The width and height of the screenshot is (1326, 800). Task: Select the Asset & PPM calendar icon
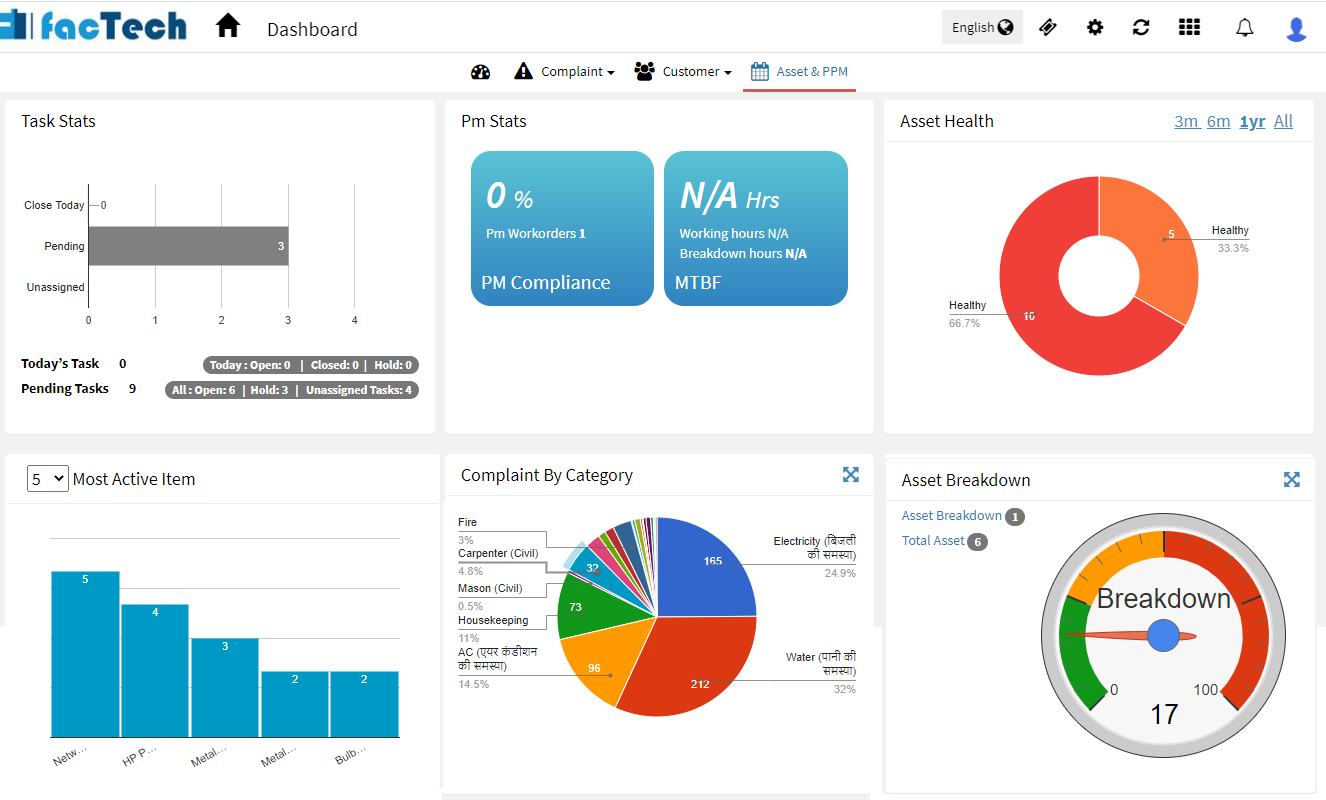pos(761,71)
